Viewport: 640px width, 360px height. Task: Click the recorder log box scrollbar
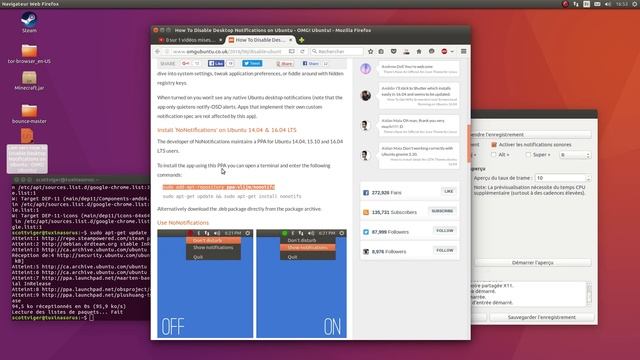(x=589, y=294)
